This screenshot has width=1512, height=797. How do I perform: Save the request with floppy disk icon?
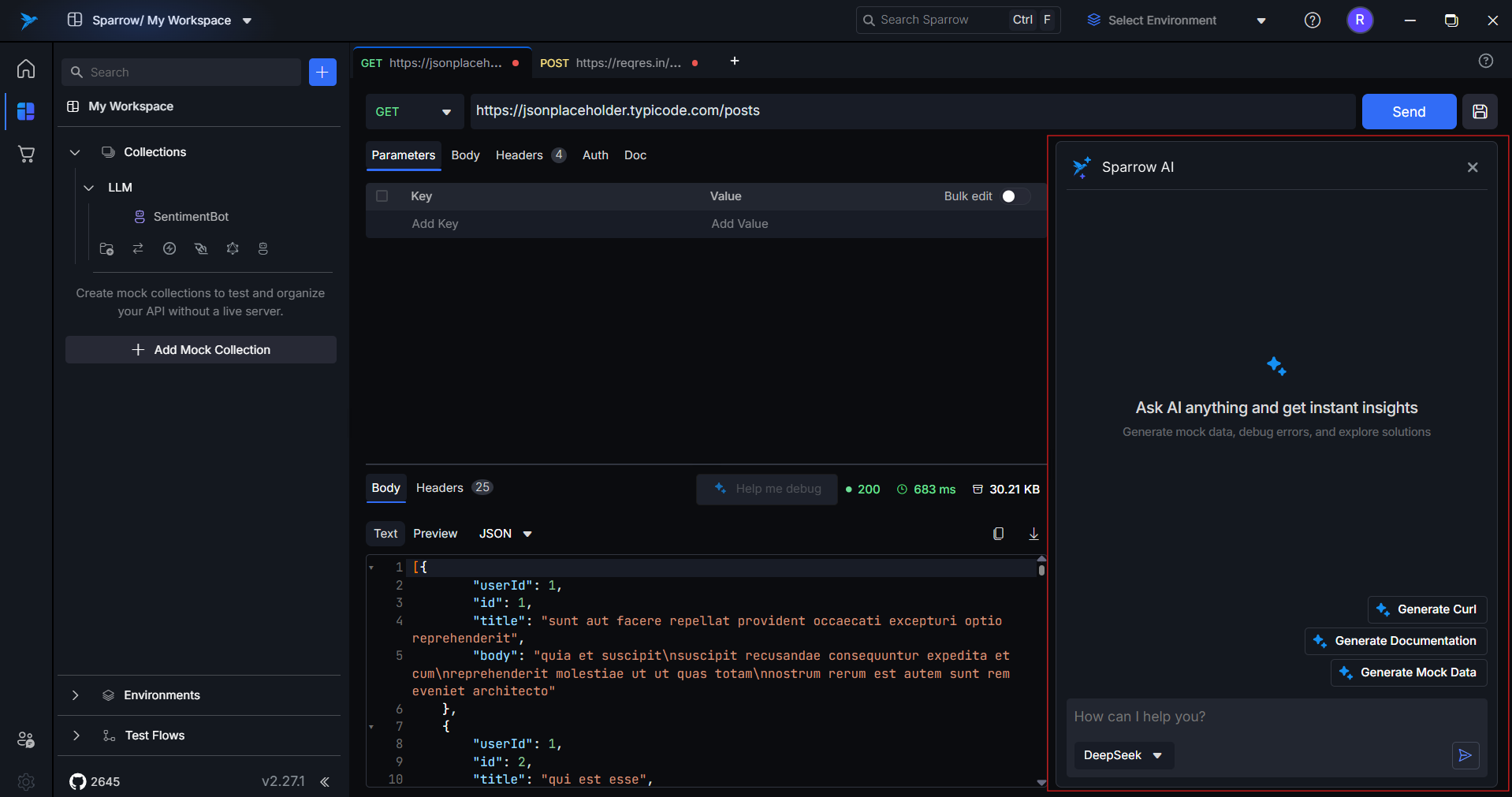tap(1480, 111)
